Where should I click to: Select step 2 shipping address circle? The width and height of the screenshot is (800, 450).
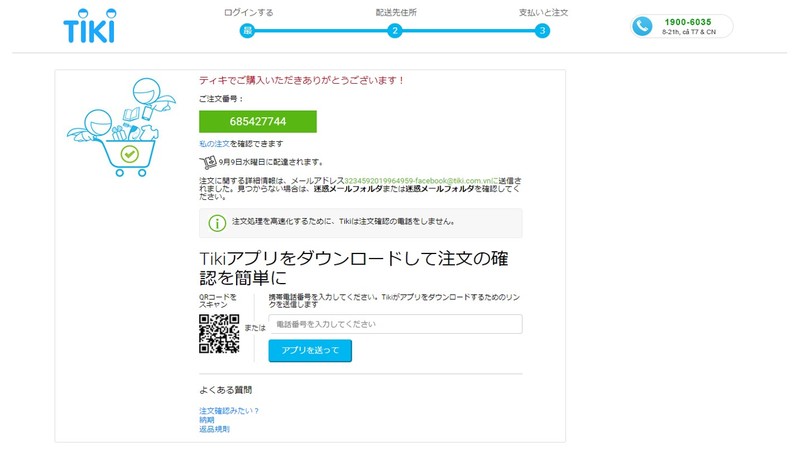tap(395, 30)
